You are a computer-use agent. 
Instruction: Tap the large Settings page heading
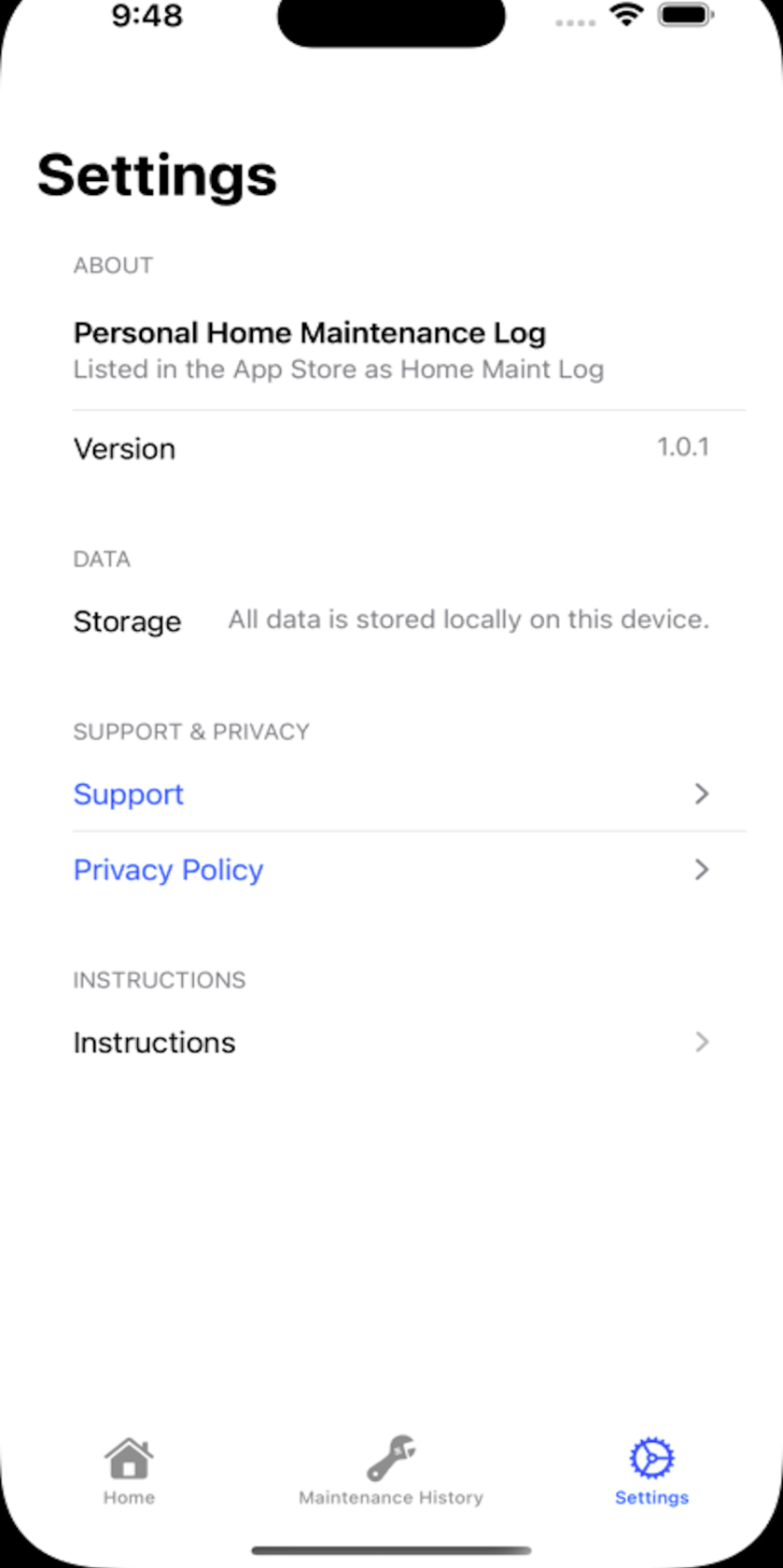pos(157,175)
